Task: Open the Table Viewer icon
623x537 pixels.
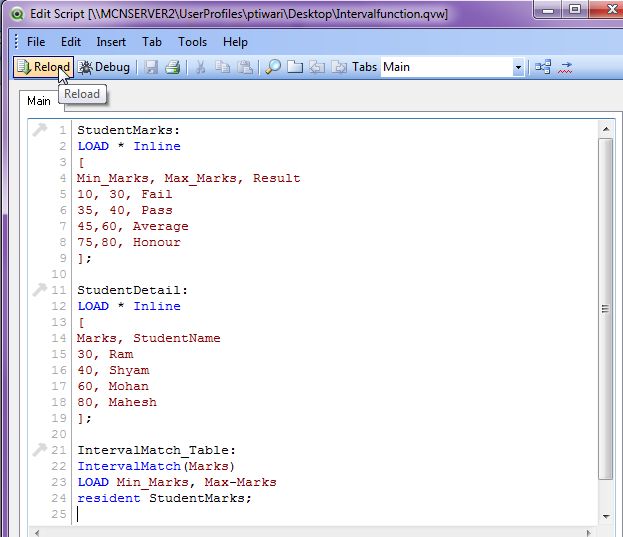Action: (x=543, y=67)
